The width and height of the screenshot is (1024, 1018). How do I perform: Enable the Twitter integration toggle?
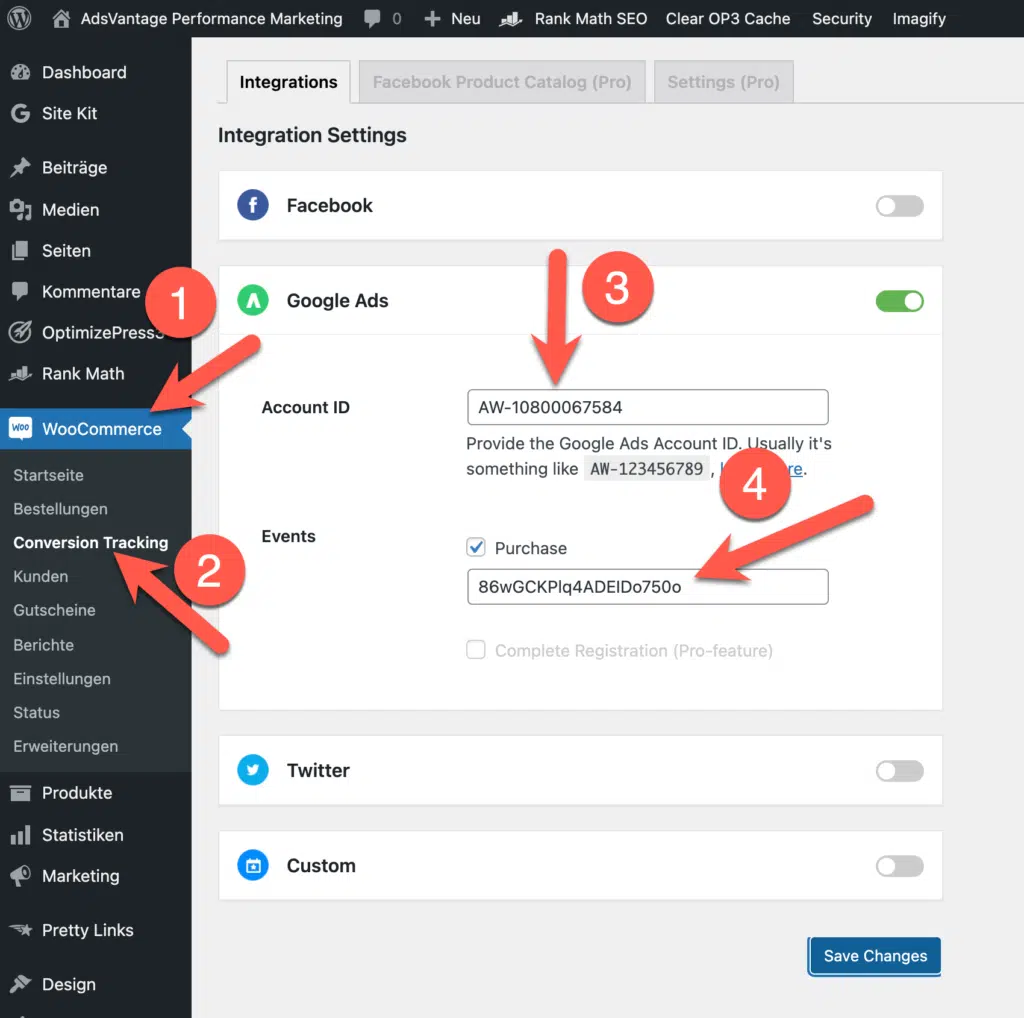tap(899, 771)
